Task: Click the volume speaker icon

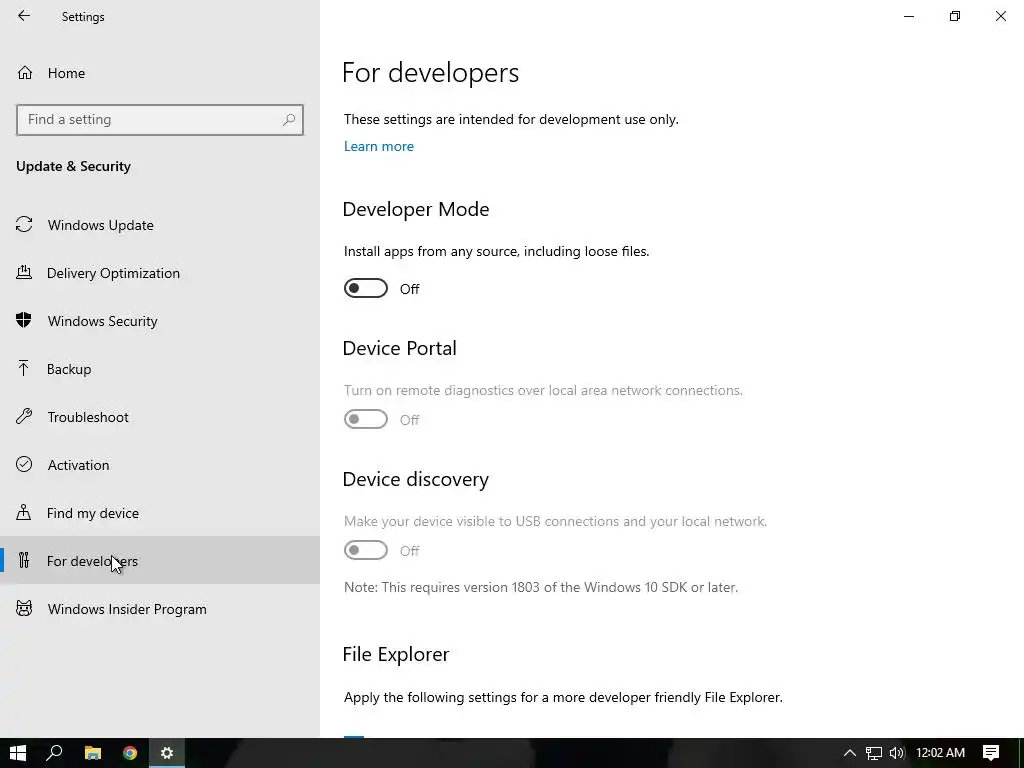Action: 897,753
